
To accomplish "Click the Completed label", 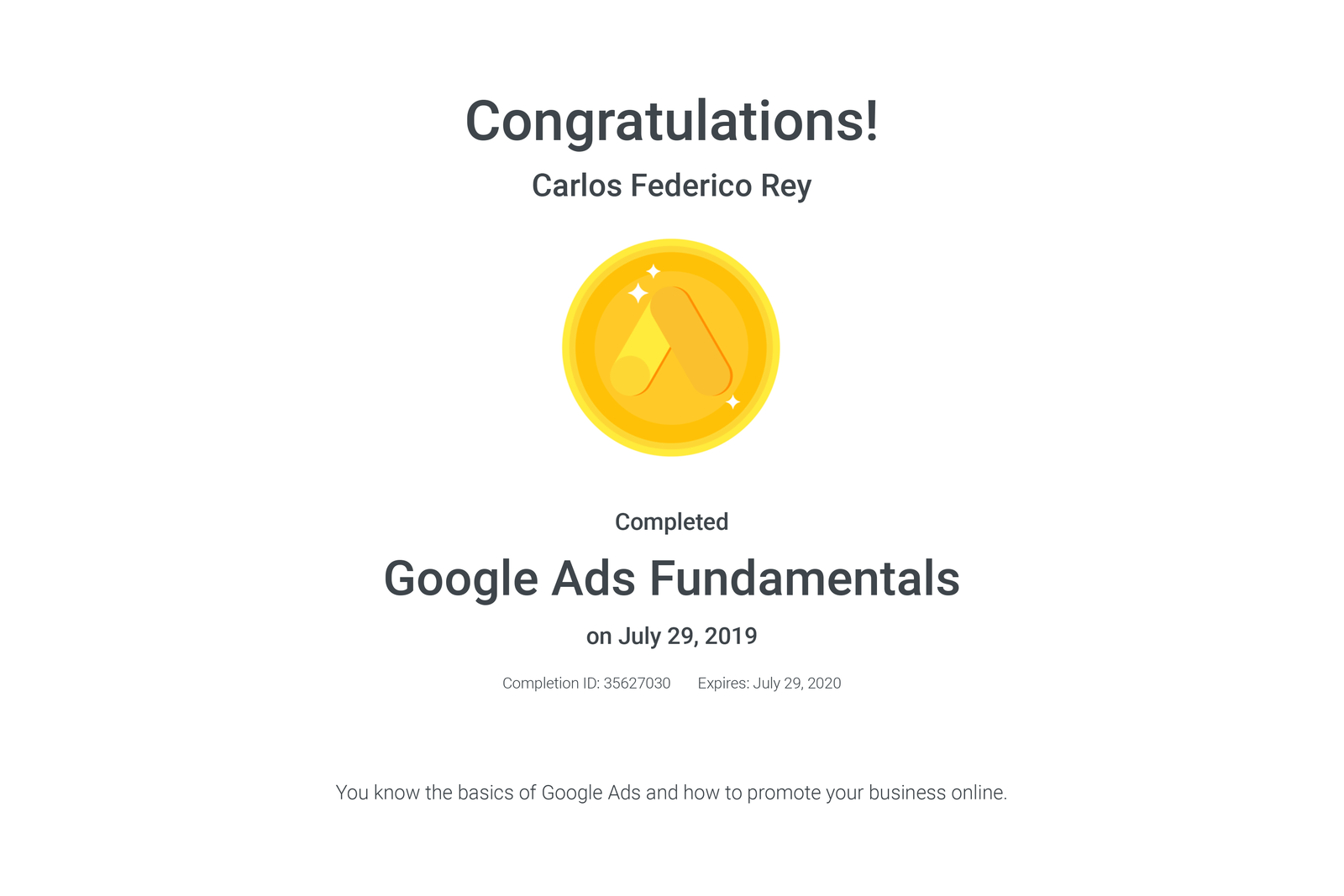I will 672,522.
